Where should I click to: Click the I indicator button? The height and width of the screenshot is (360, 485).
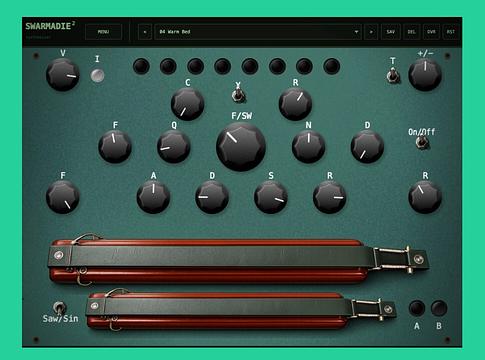pyautogui.click(x=97, y=76)
